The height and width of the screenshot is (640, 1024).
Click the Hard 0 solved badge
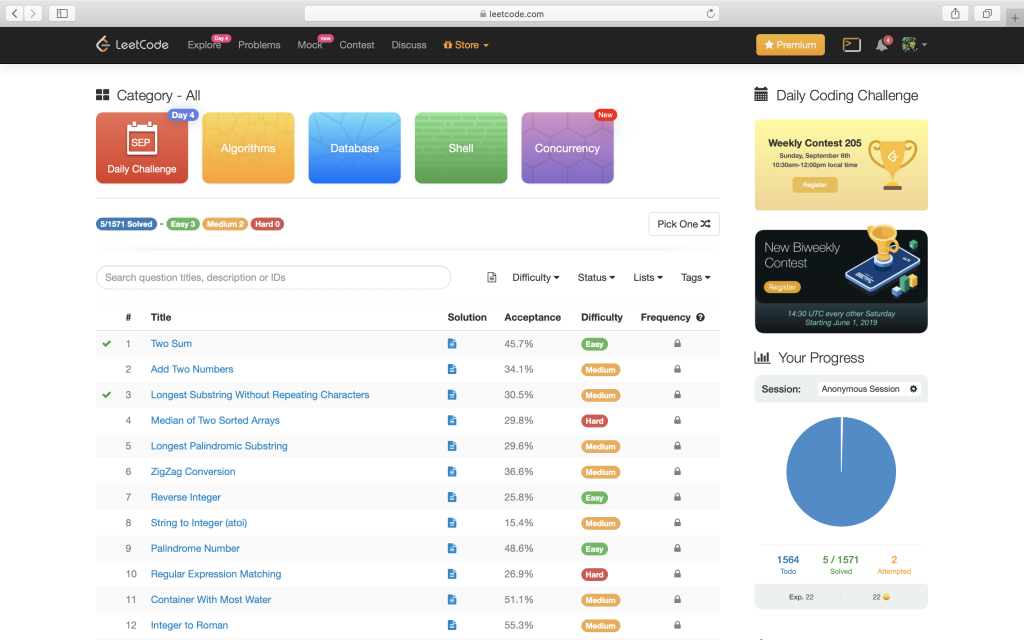[x=267, y=224]
